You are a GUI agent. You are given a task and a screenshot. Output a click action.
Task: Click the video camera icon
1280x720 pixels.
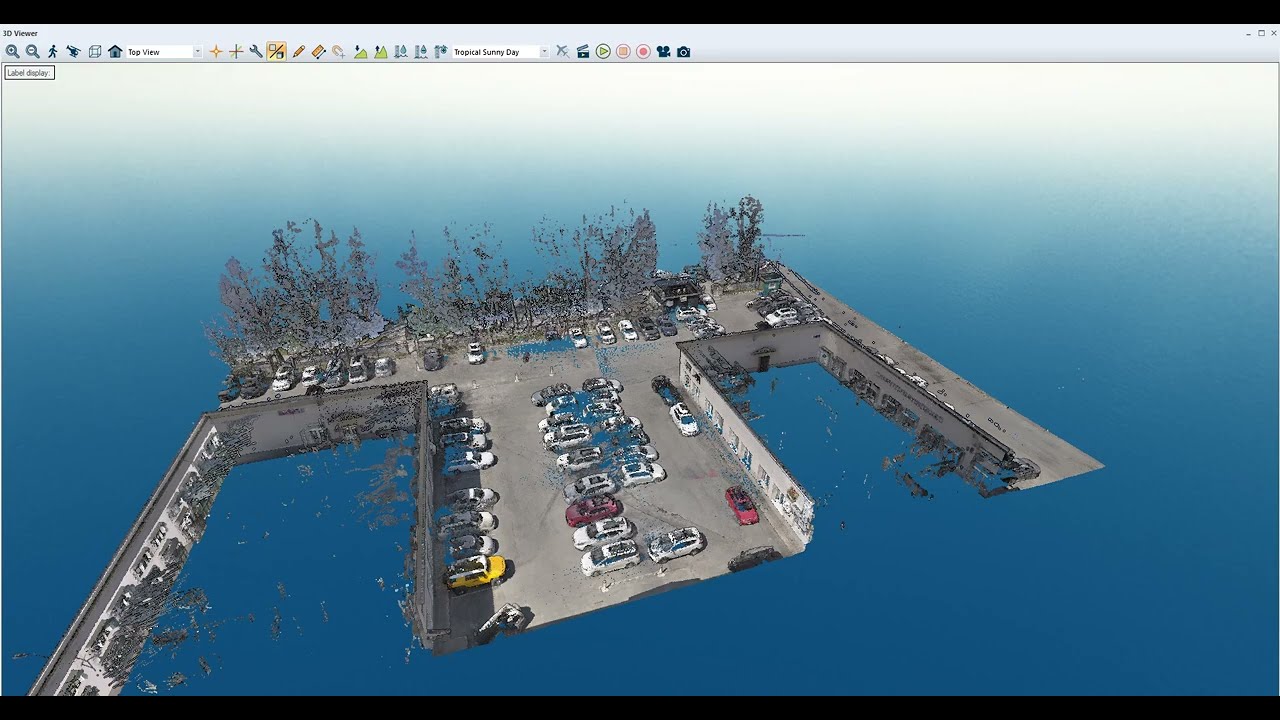663,52
